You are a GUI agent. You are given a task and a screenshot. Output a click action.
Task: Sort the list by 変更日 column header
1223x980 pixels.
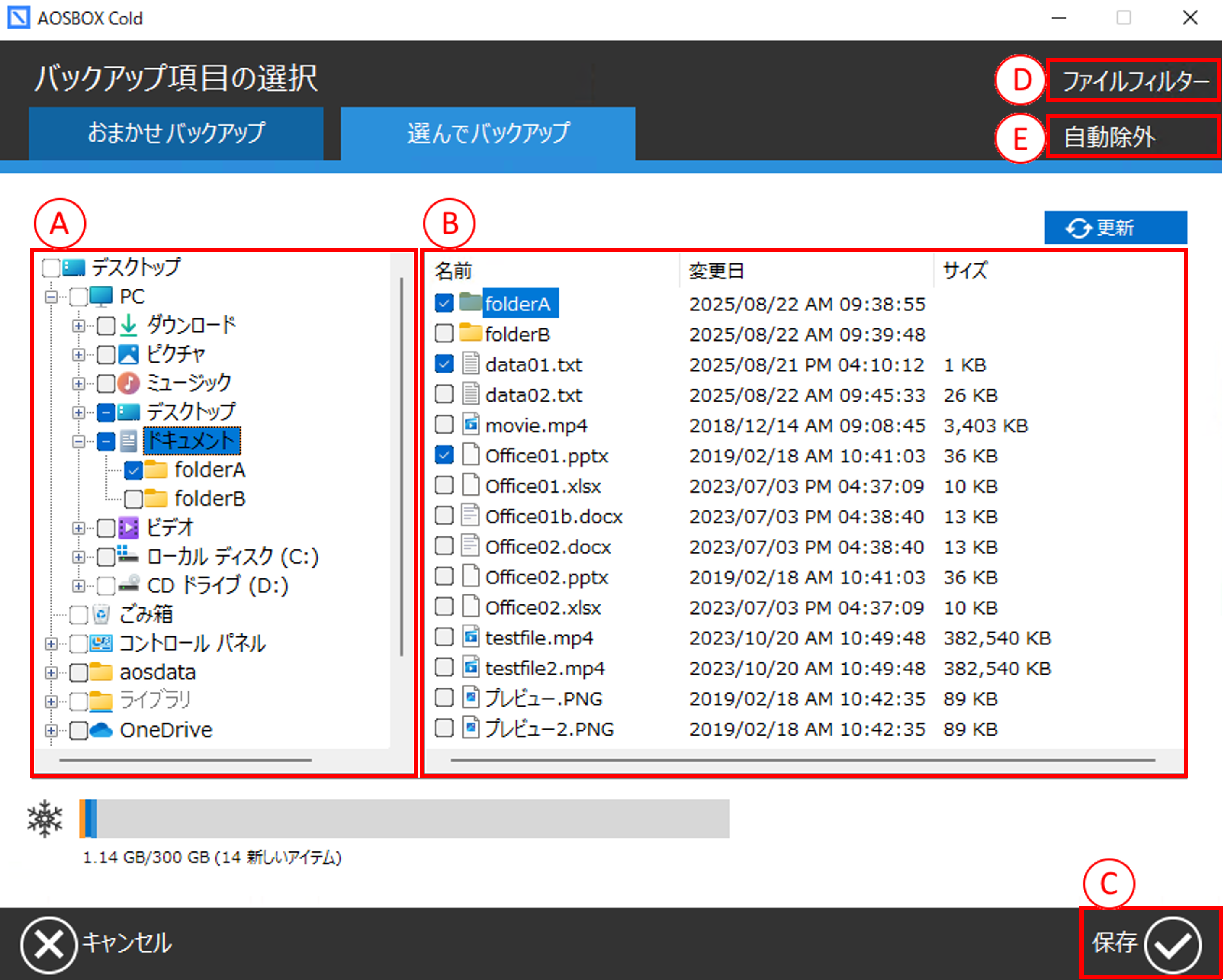716,271
